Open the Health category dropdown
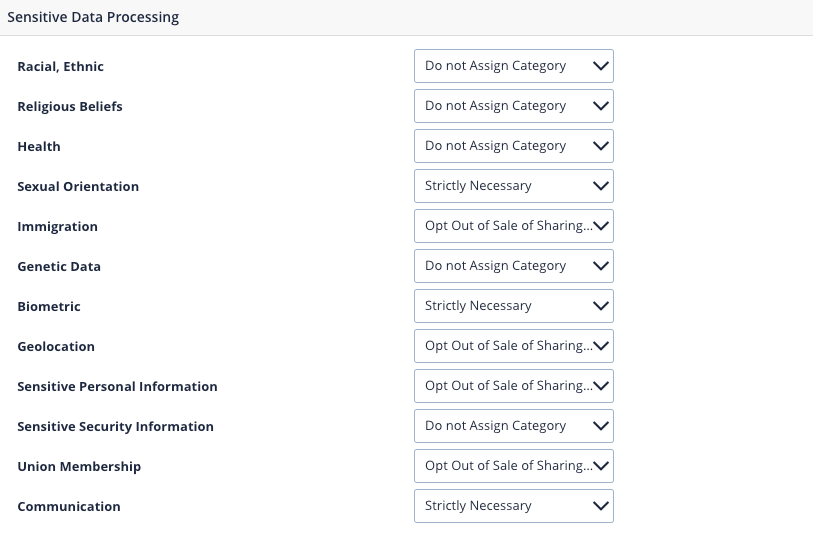The height and width of the screenshot is (536, 813). pyautogui.click(x=513, y=146)
